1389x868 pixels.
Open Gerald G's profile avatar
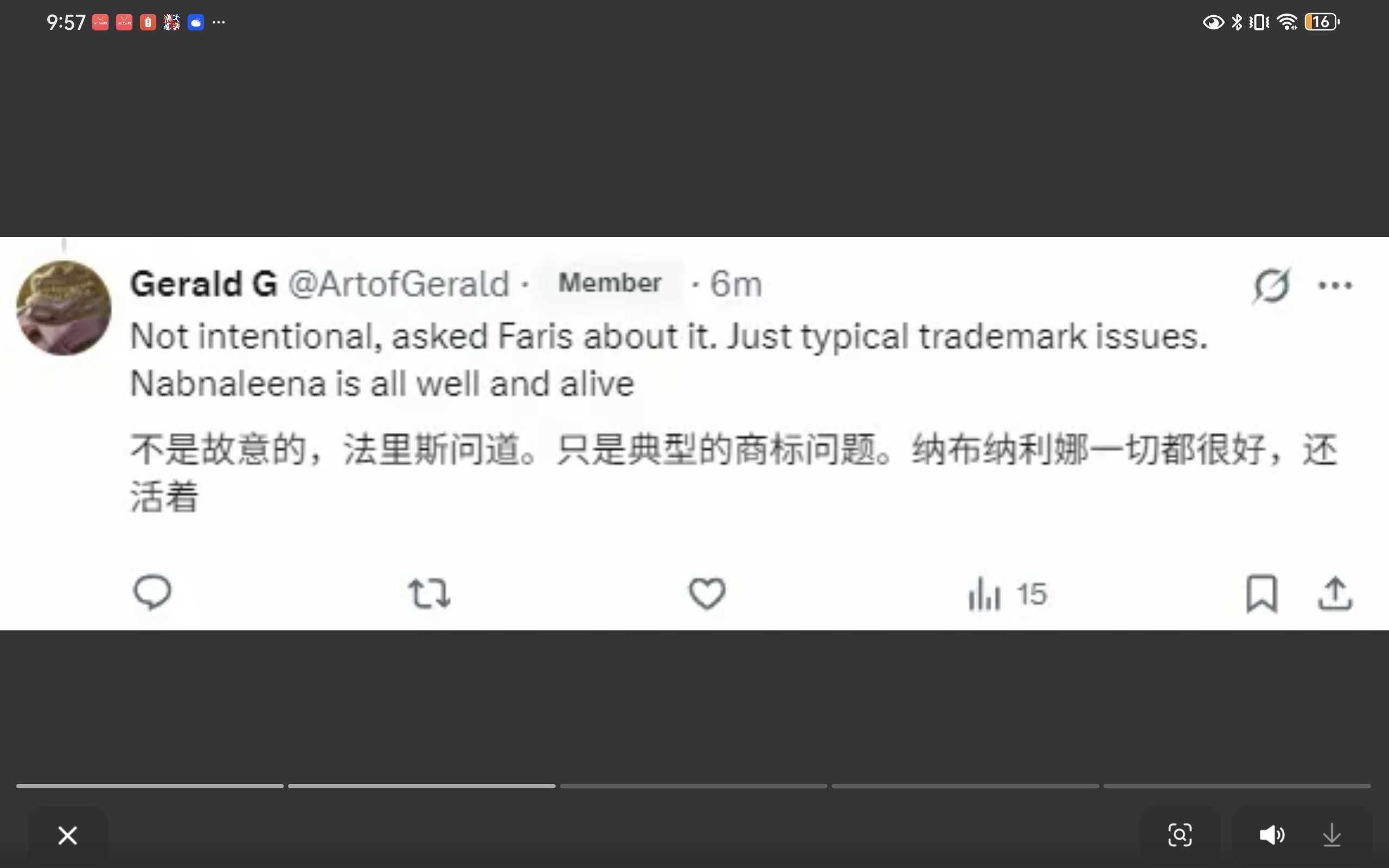[63, 308]
